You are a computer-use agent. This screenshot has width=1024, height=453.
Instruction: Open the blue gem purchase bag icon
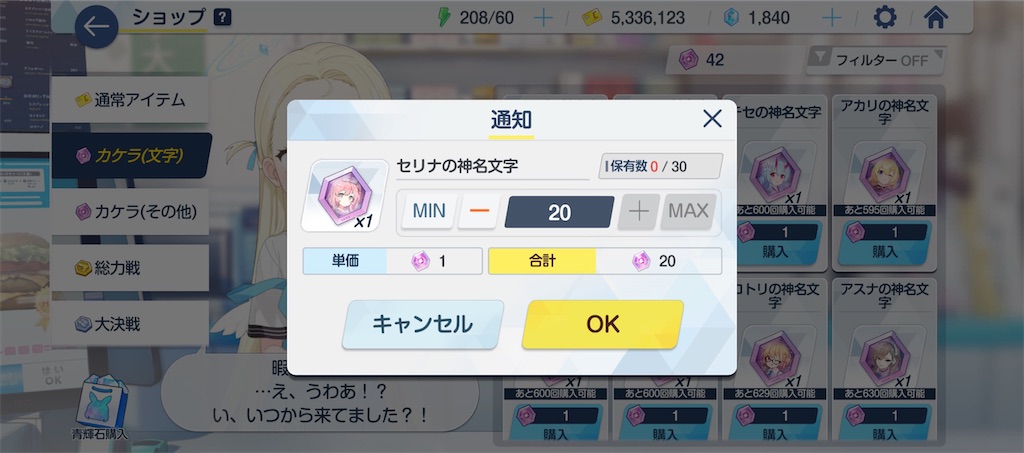pos(101,407)
